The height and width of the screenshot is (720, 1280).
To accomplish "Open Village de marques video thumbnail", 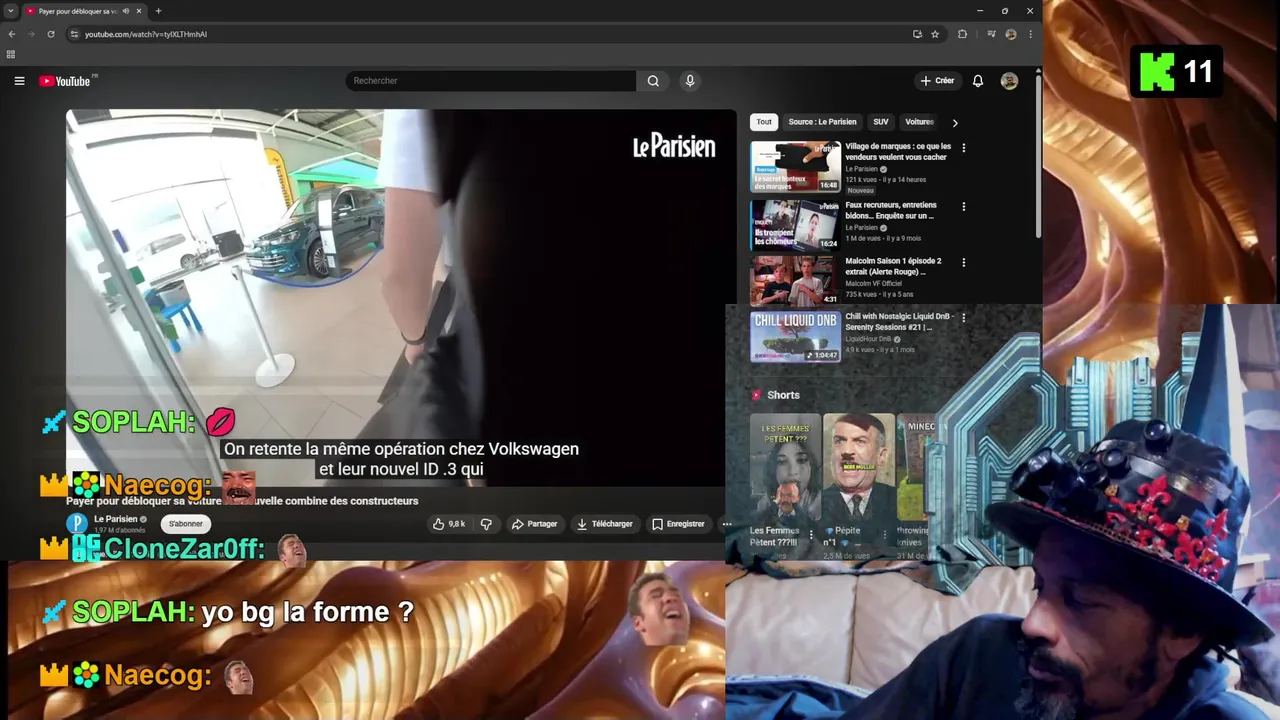I will [795, 166].
